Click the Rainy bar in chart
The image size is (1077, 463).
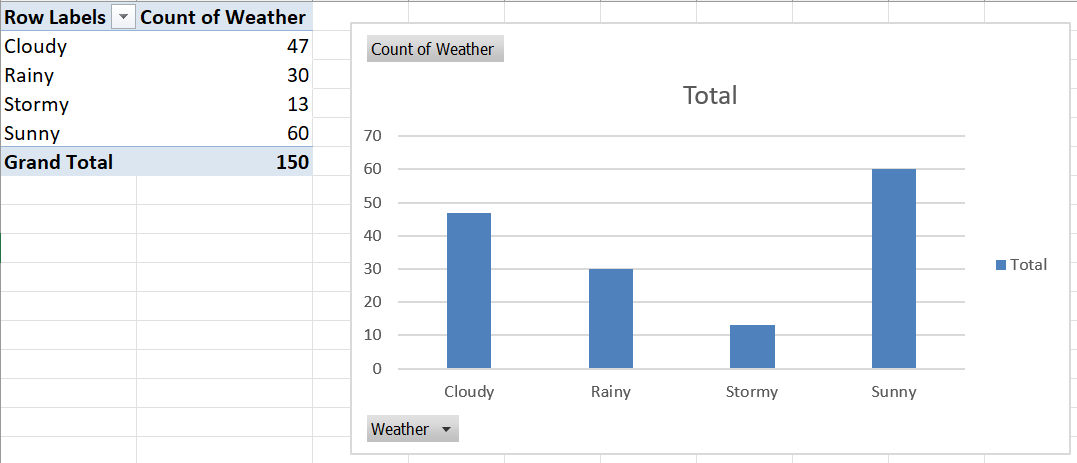[610, 318]
